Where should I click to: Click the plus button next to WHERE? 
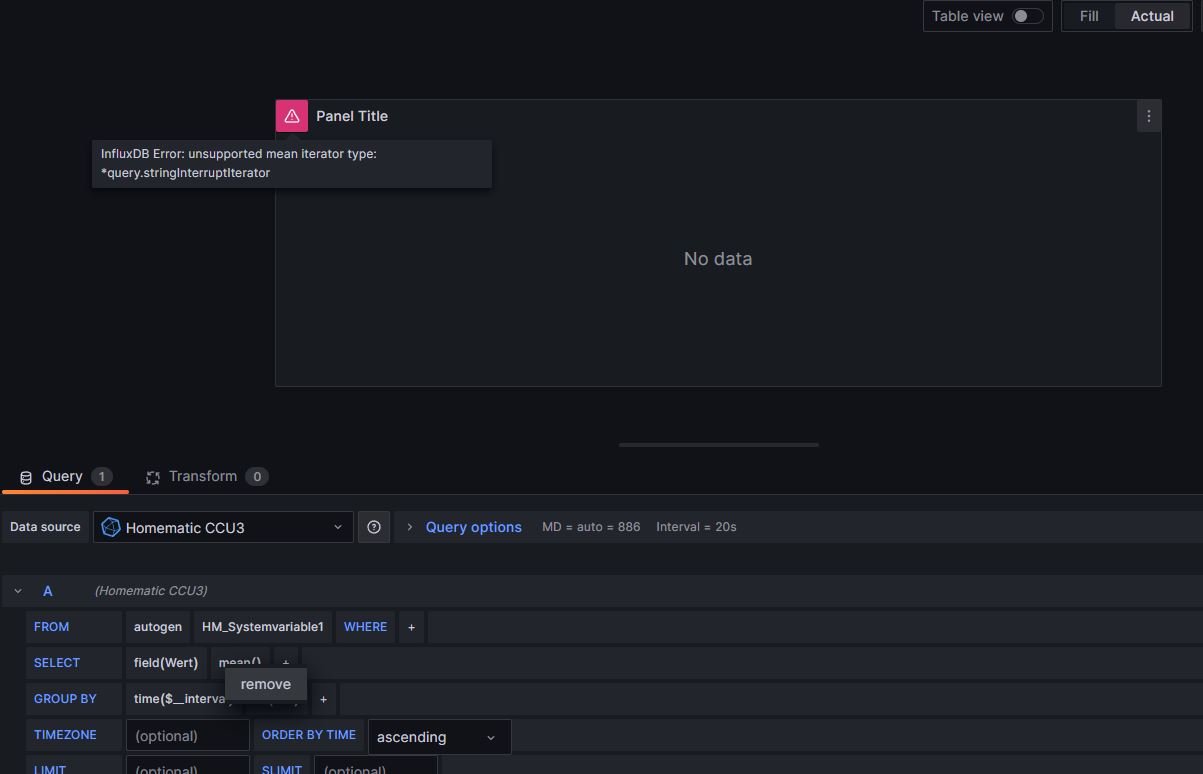point(411,627)
